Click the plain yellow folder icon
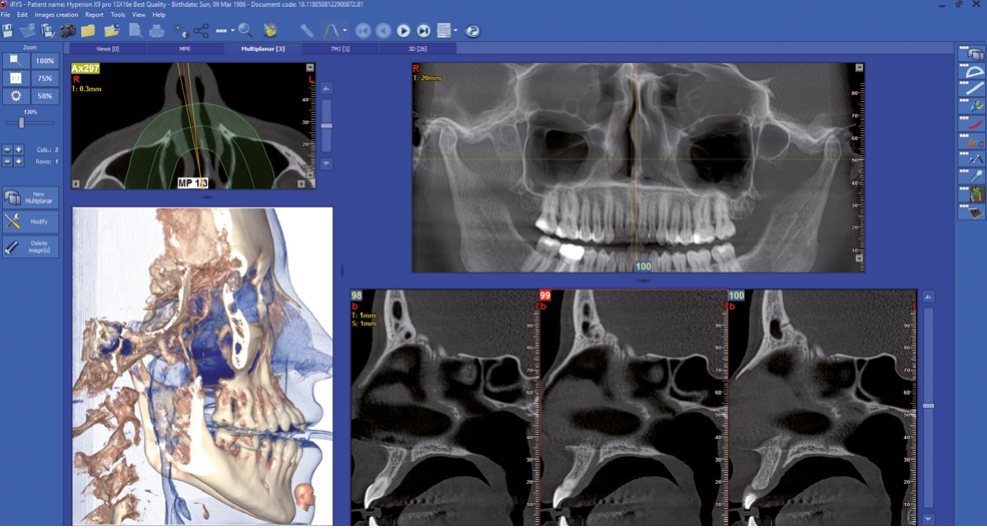 pyautogui.click(x=87, y=30)
